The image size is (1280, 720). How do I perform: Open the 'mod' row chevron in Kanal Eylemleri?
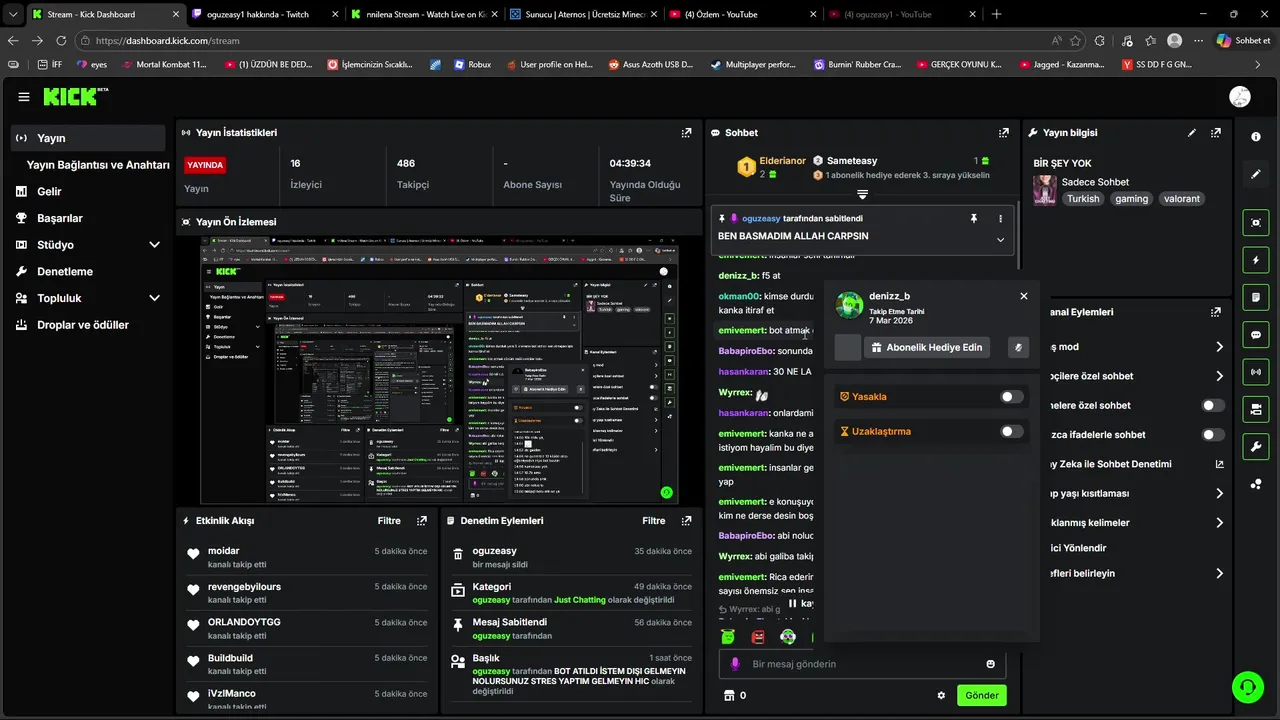click(1219, 347)
